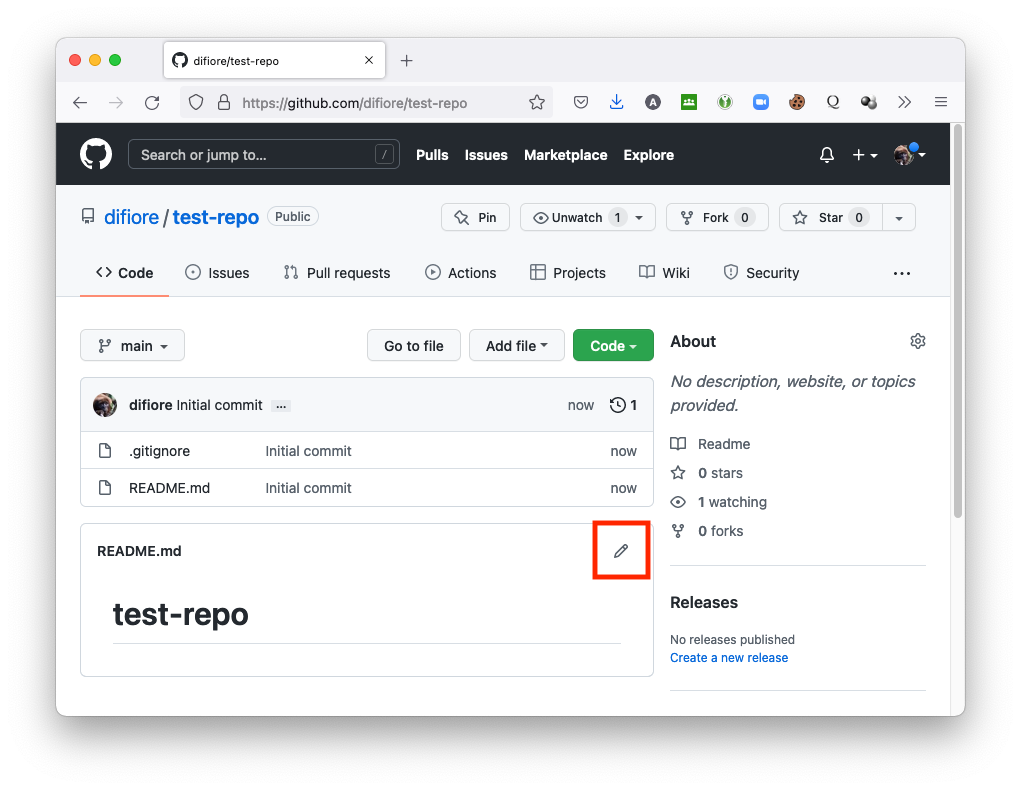
Task: Open the main branch dropdown
Action: pyautogui.click(x=132, y=346)
